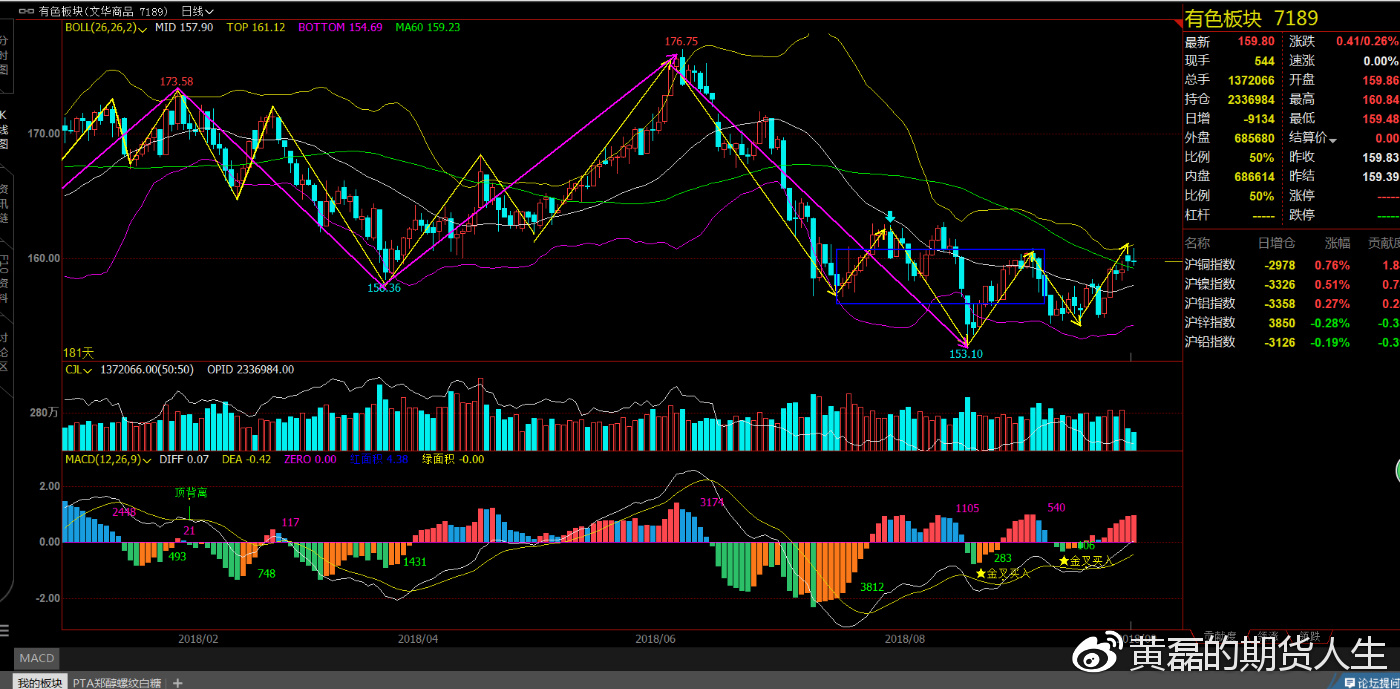This screenshot has height=689, width=1400.
Task: Add a new board tab with plus icon
Action: click(x=178, y=683)
